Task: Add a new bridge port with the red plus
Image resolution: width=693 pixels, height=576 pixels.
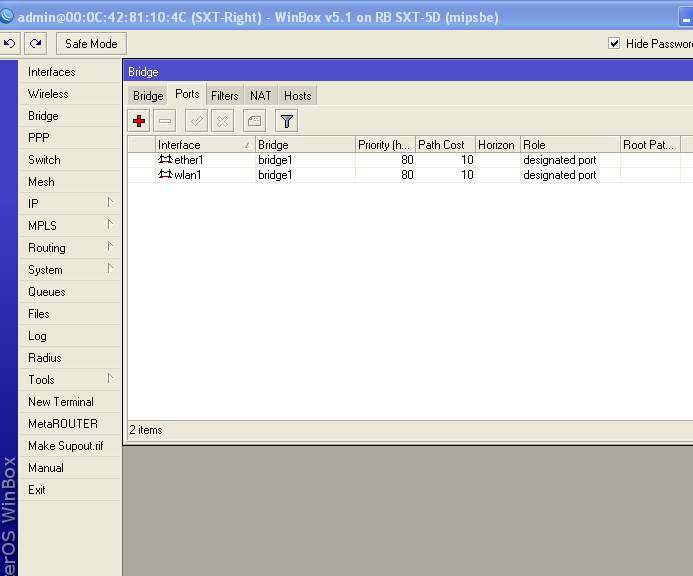Action: coord(139,121)
